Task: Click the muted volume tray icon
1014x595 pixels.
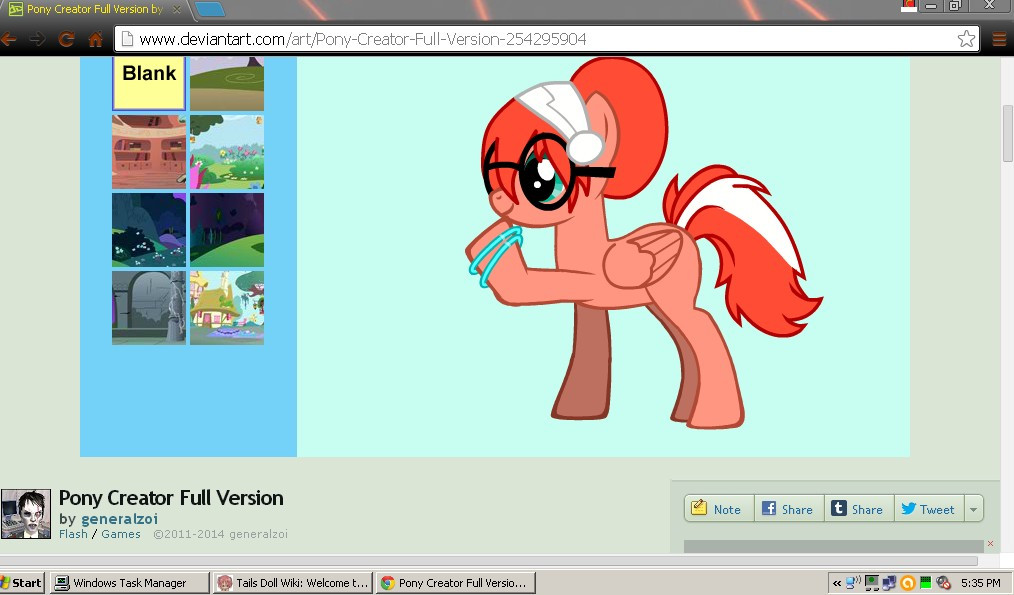Action: [x=943, y=583]
